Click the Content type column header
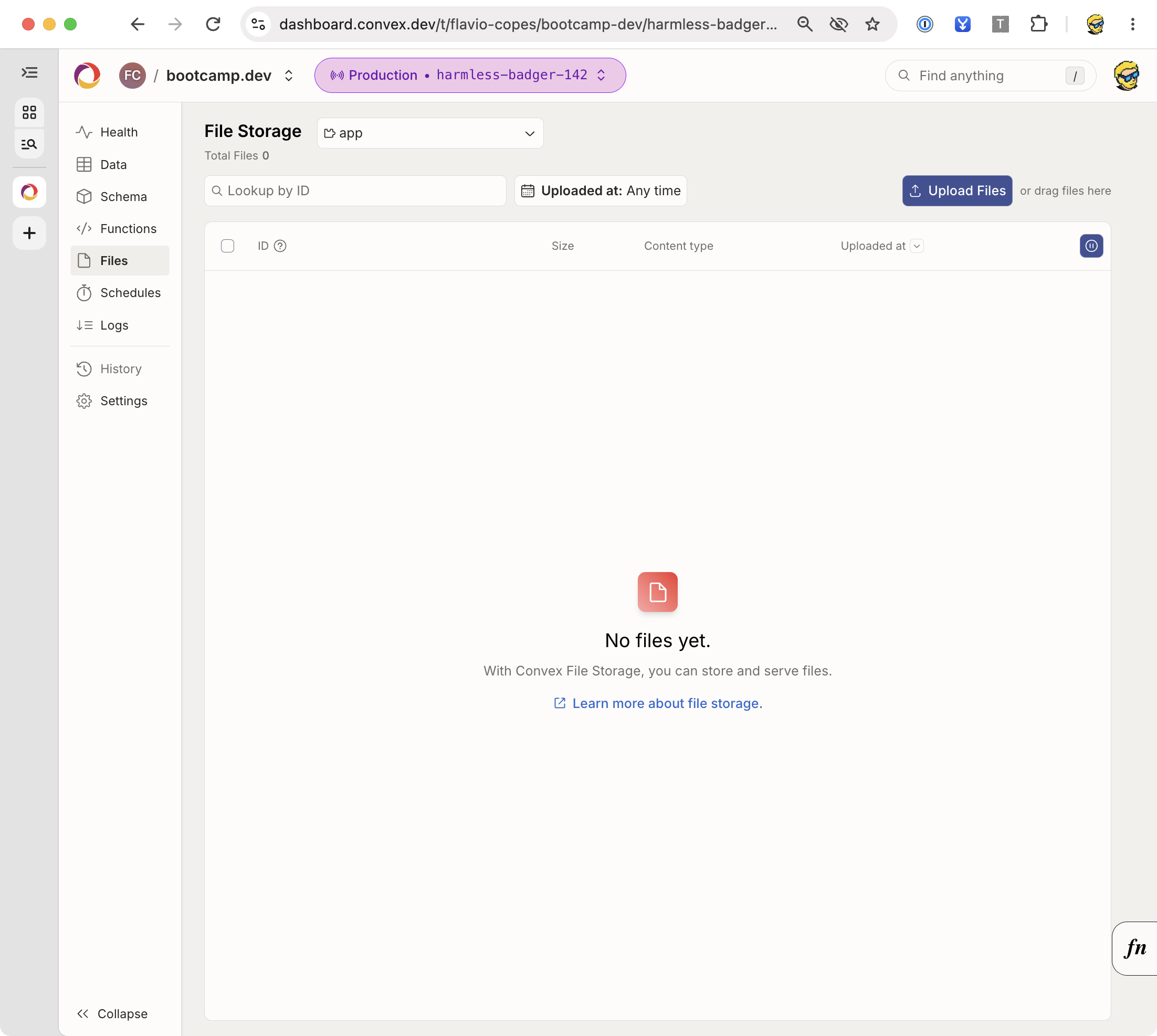1157x1036 pixels. coord(678,246)
